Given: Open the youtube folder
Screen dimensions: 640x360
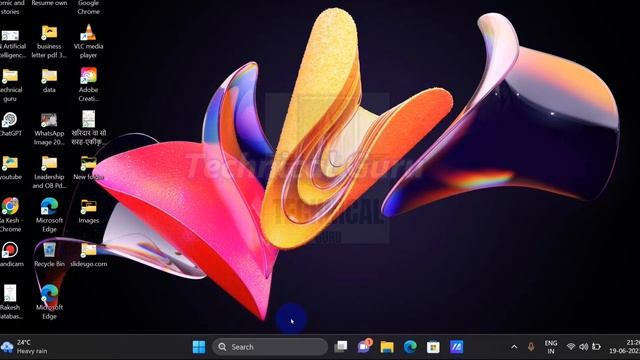Looking at the screenshot, I should [10, 167].
